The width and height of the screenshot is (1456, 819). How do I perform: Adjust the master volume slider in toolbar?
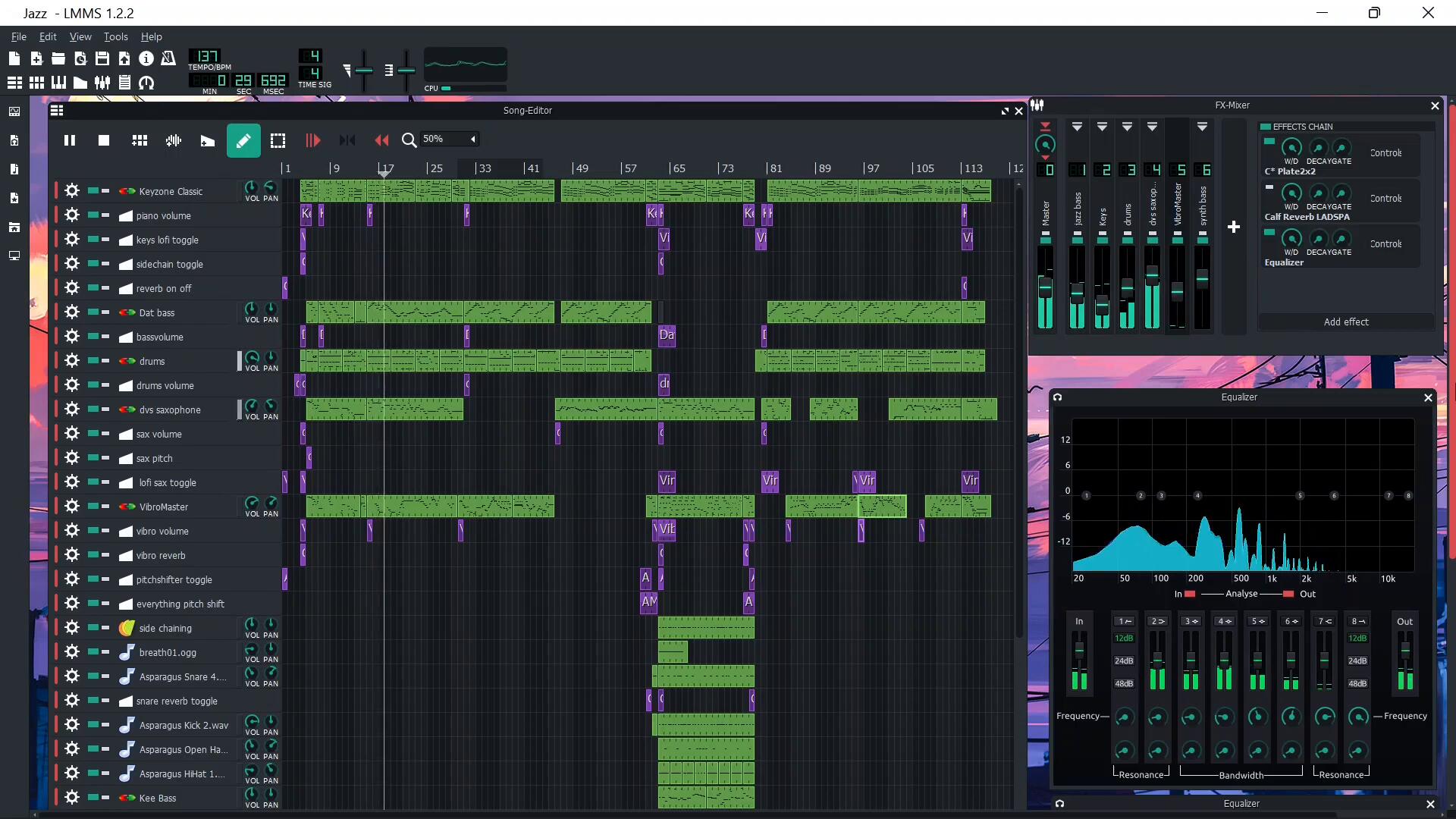tap(363, 71)
